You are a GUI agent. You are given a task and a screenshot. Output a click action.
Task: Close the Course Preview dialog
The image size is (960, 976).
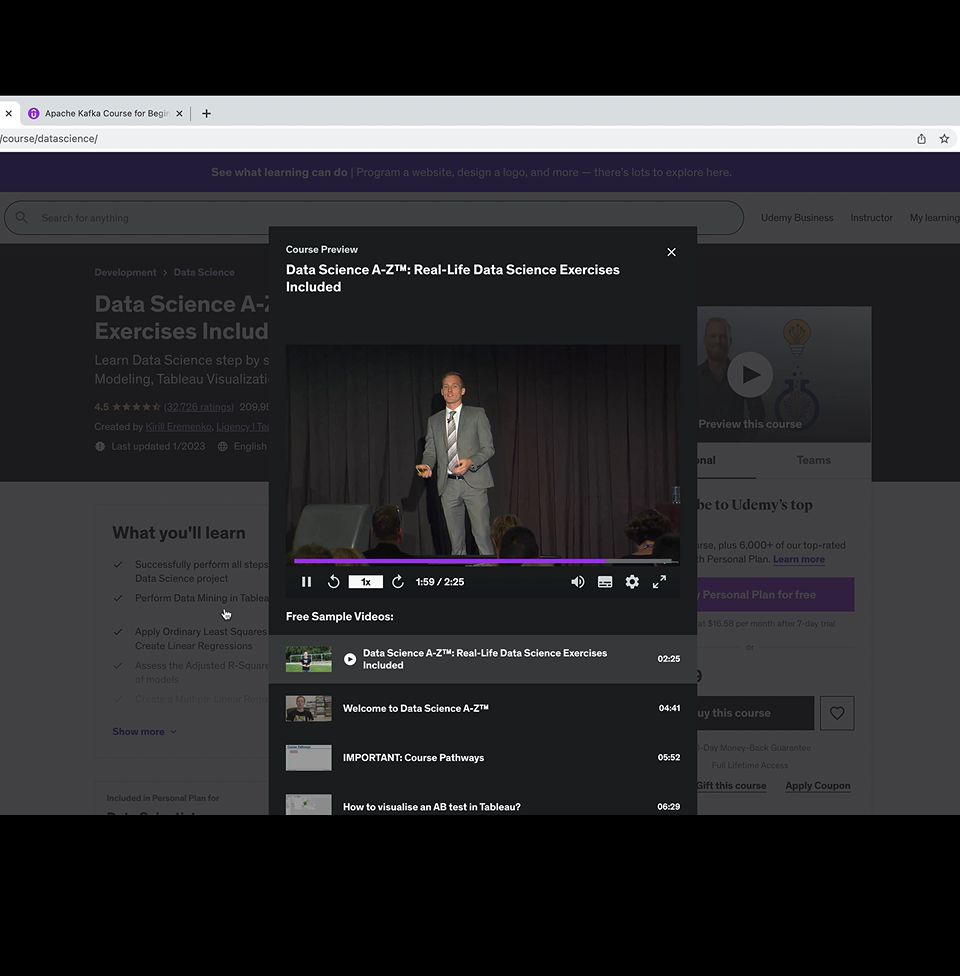tap(671, 252)
